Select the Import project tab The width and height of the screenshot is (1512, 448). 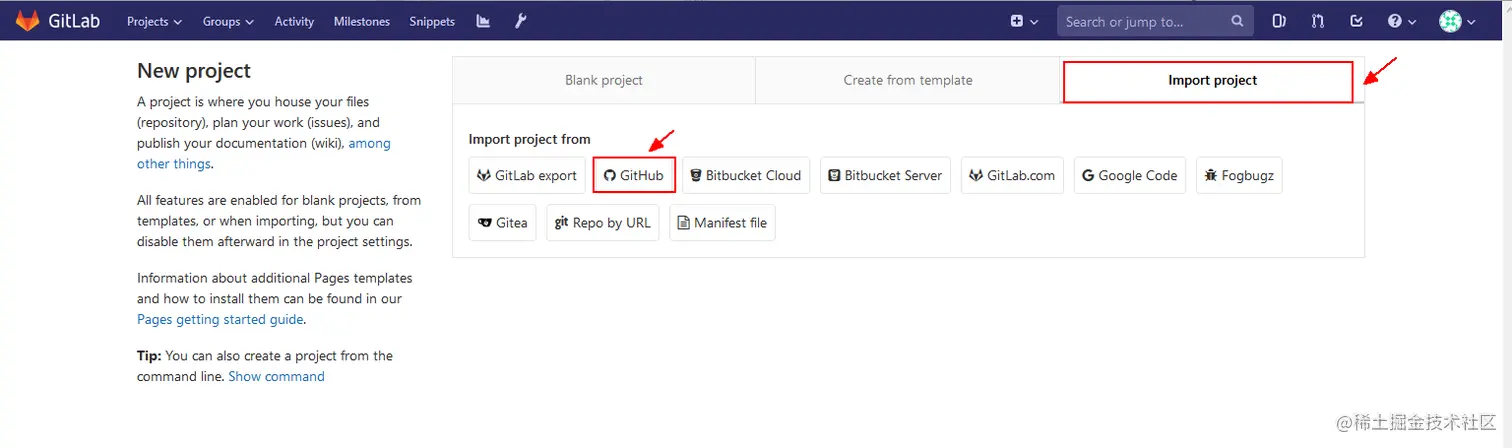pos(1212,80)
